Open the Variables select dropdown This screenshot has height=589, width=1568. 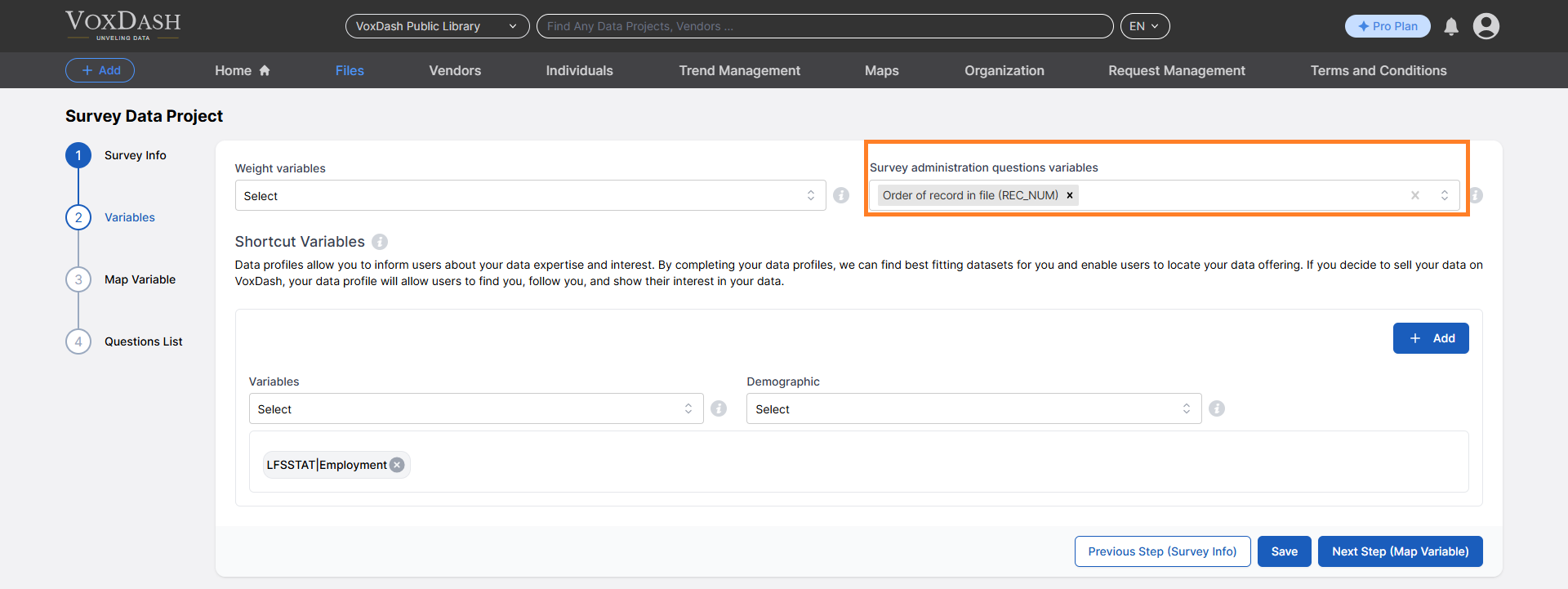(476, 408)
